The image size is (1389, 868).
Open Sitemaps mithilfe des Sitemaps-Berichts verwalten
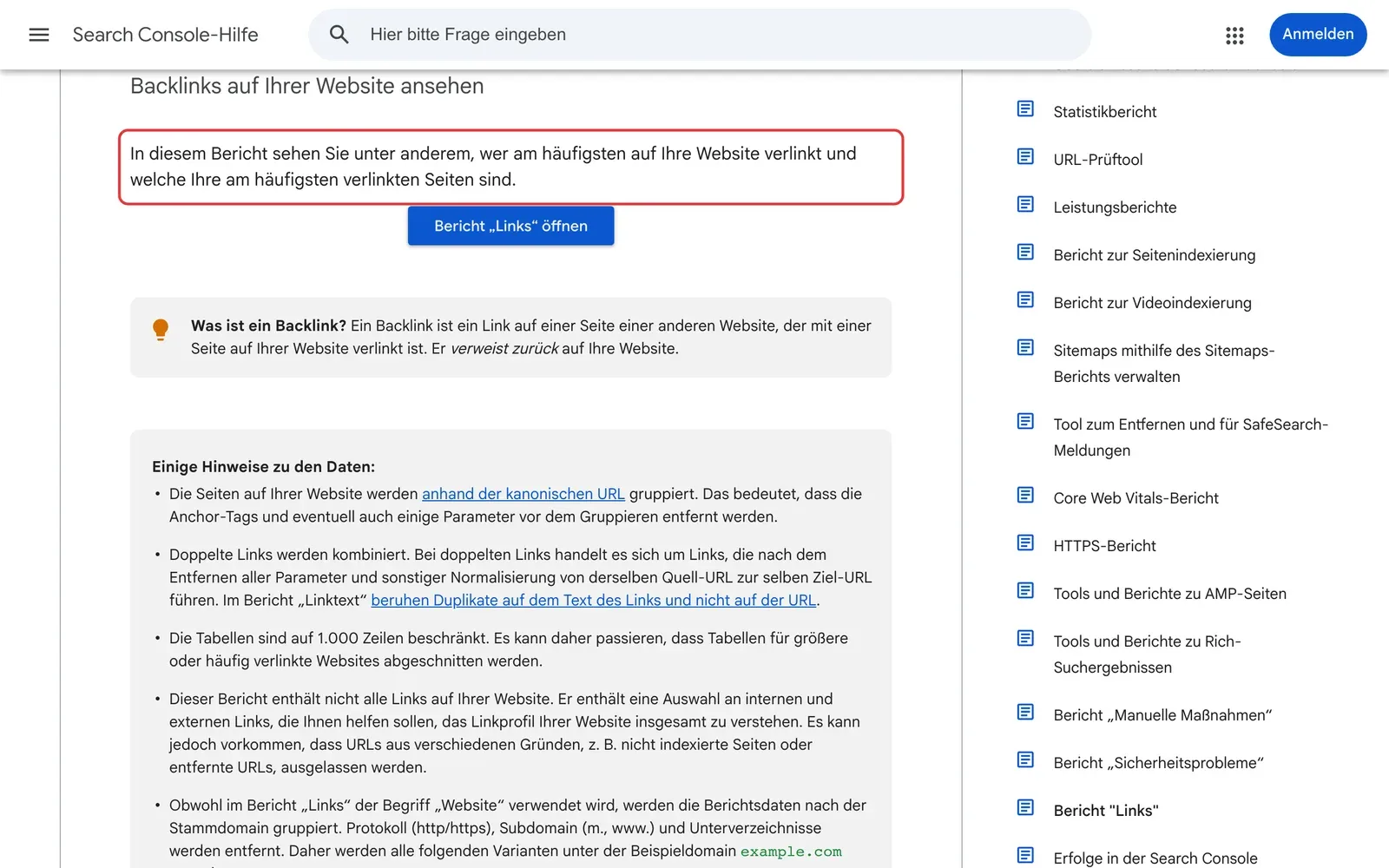coord(1164,364)
